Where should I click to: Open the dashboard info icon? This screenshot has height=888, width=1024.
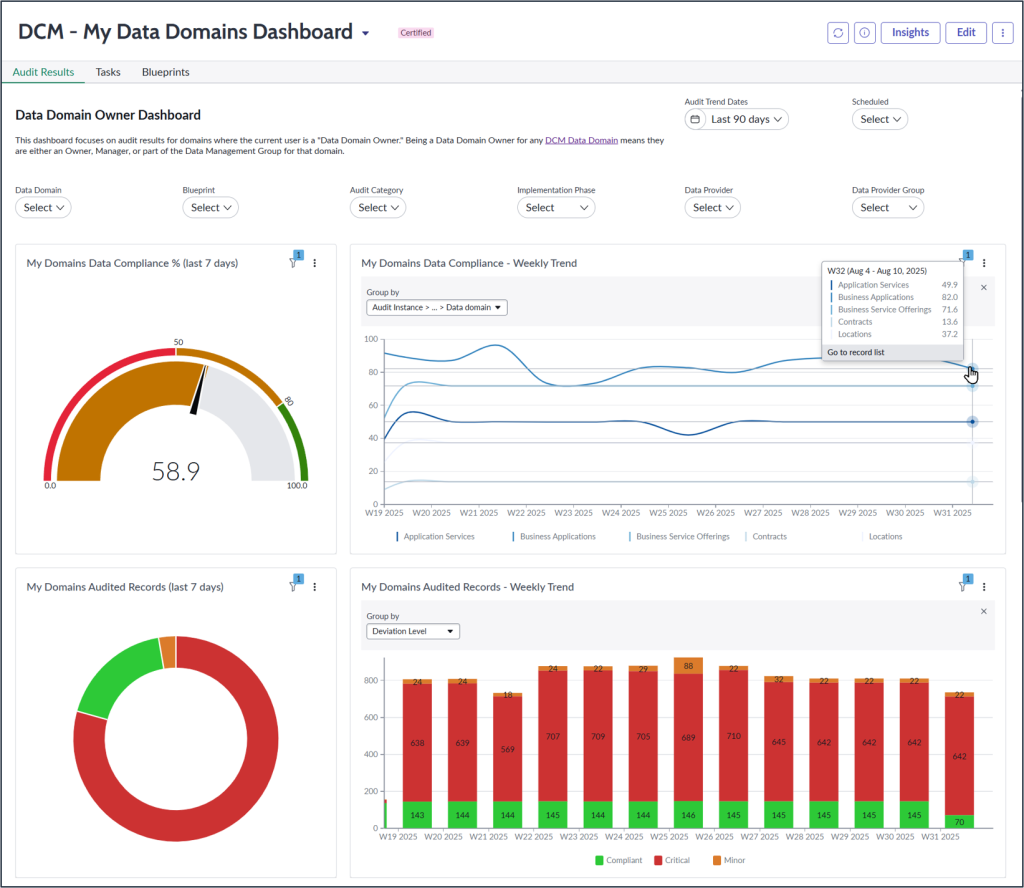[x=864, y=32]
